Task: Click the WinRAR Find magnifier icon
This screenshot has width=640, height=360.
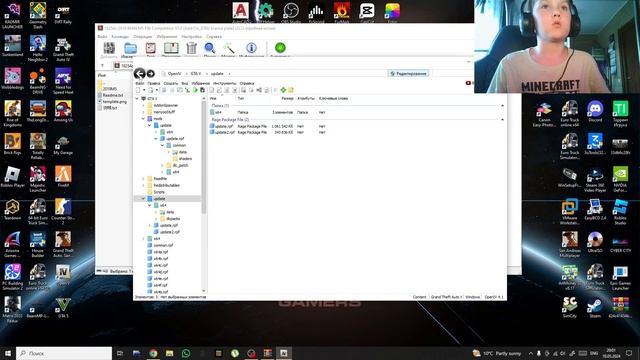Action: (x=210, y=48)
